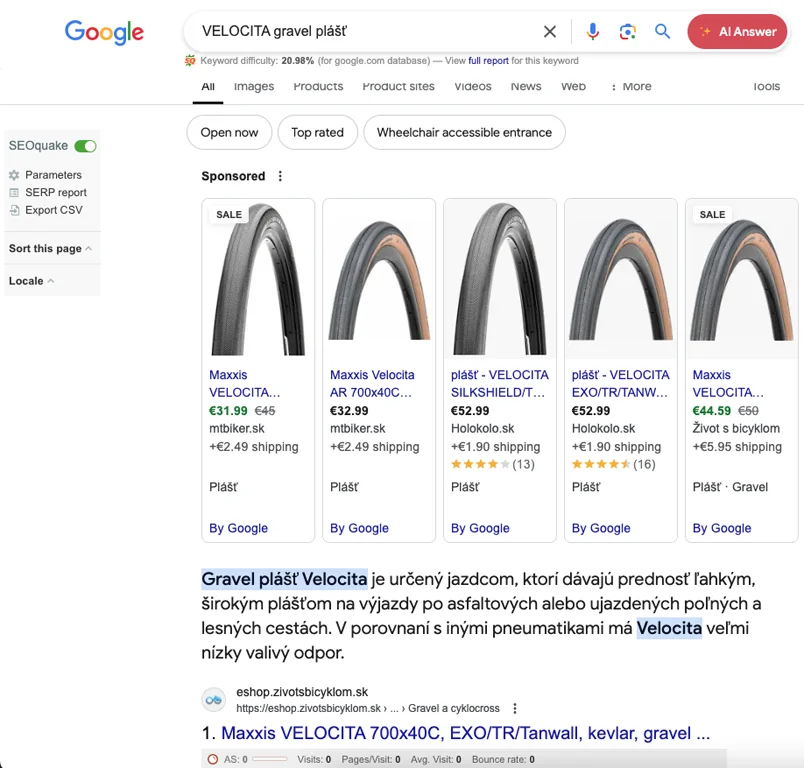Open the first Maxxis VELOCITA €31.99 tire thumbnail
The image size is (804, 768).
(x=258, y=279)
